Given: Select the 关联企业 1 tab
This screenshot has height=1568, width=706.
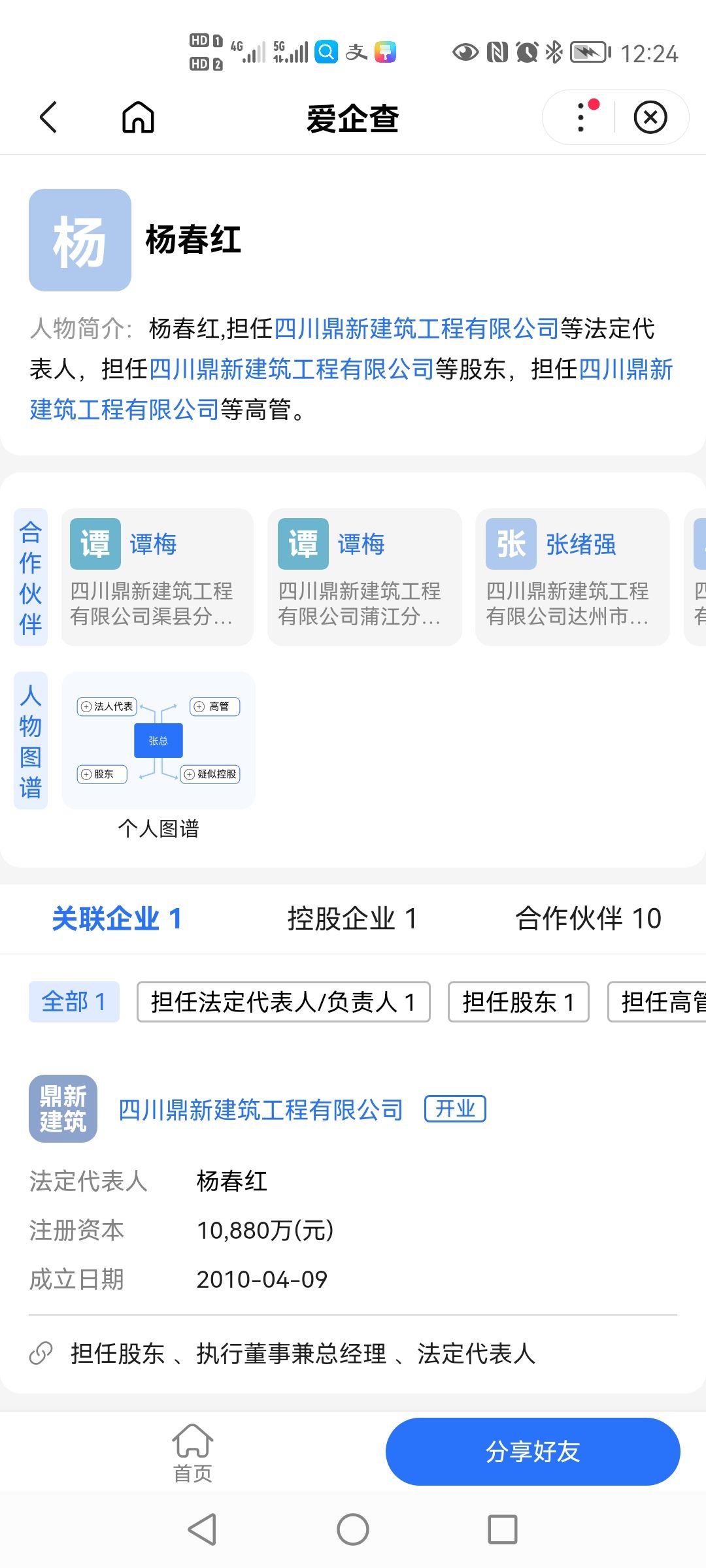Looking at the screenshot, I should click(116, 919).
